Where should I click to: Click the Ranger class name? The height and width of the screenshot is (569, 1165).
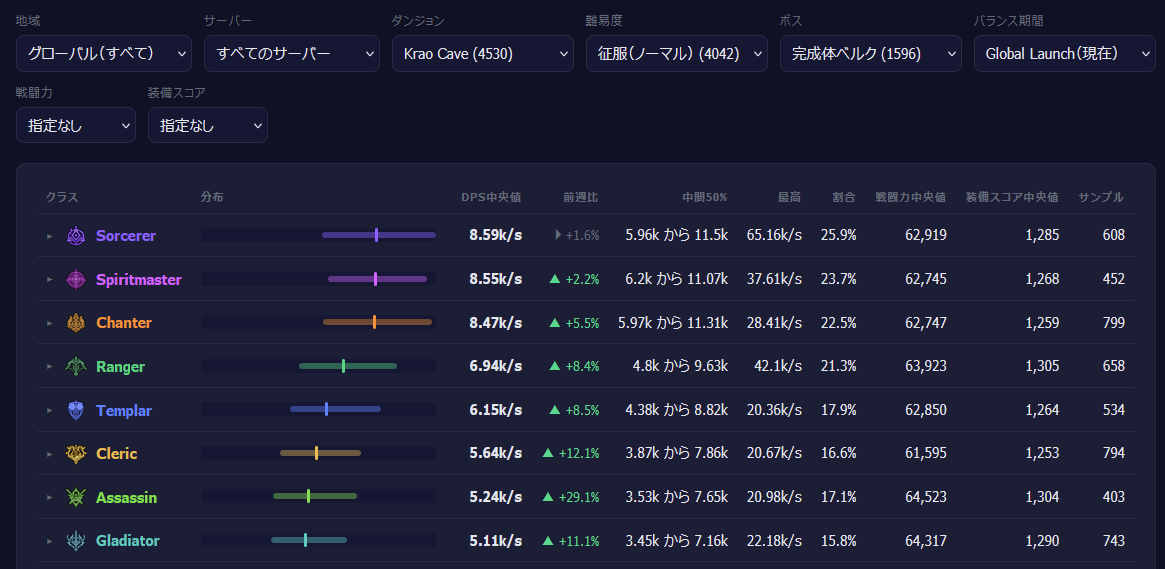(x=120, y=366)
